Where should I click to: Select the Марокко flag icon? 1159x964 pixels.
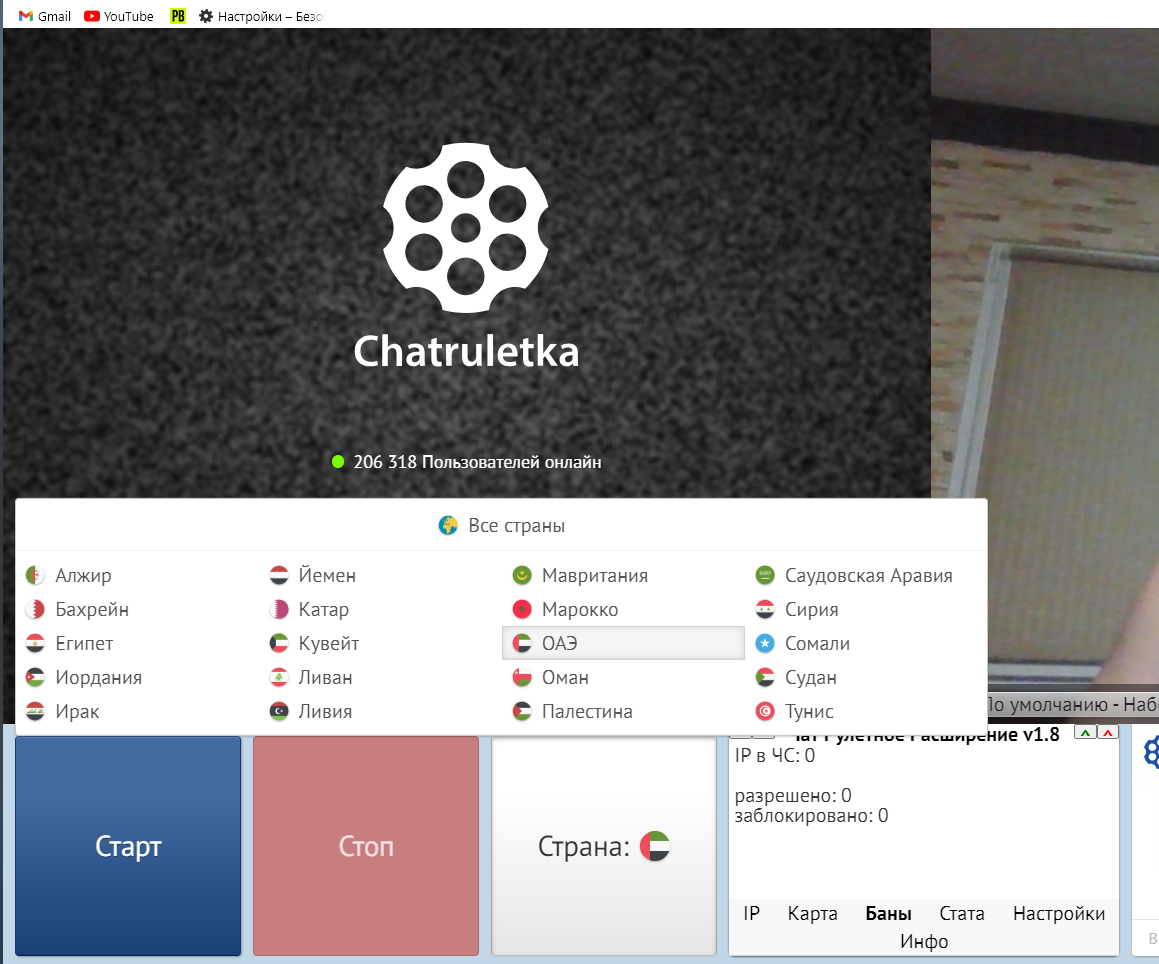(x=522, y=609)
